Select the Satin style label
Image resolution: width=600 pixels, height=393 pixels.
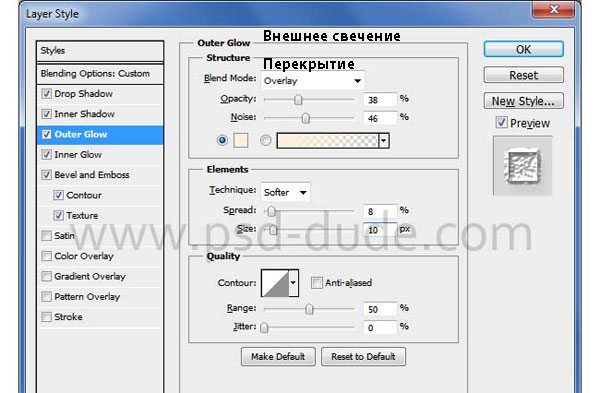pos(64,236)
